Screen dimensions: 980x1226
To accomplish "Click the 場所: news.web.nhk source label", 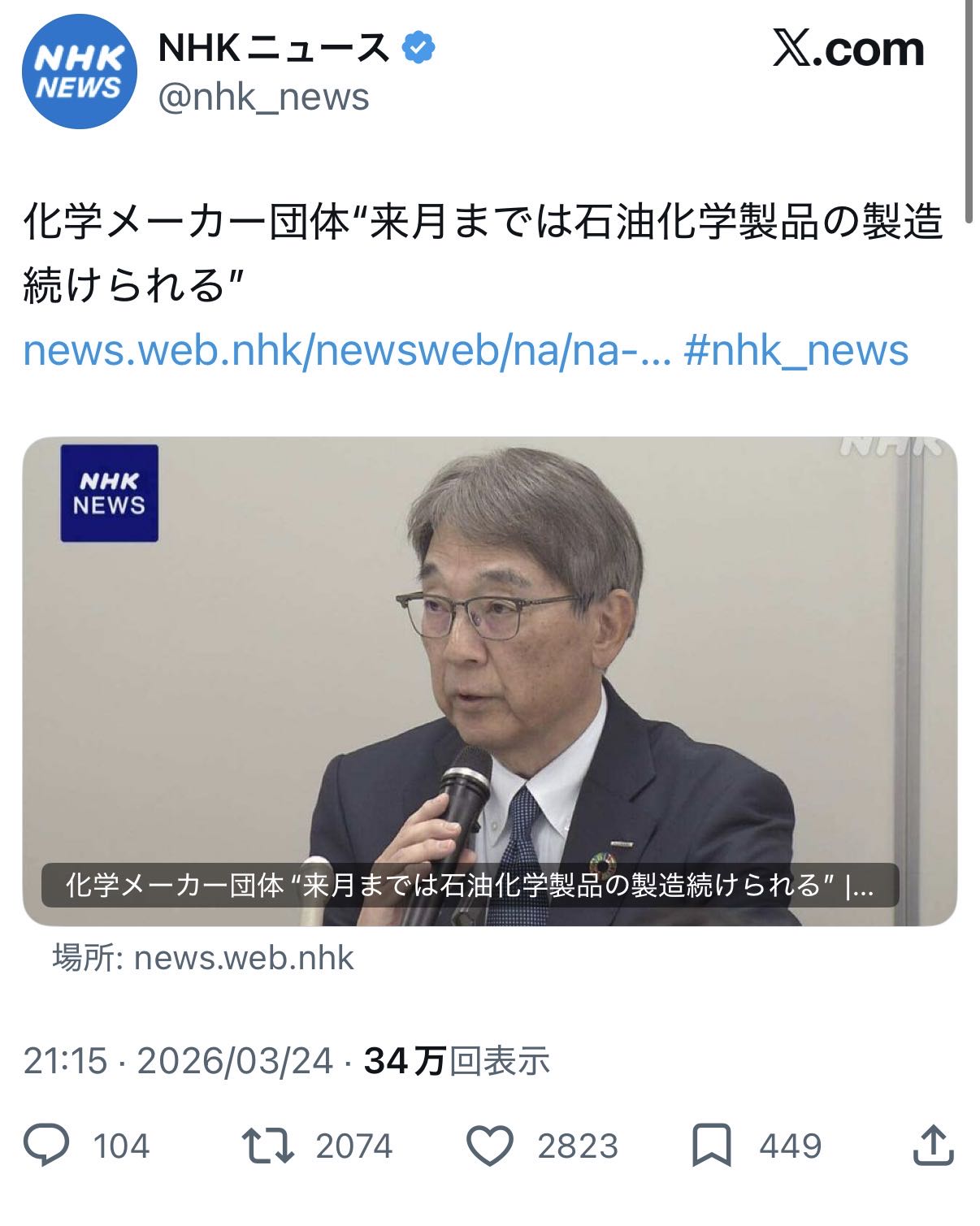I will point(204,958).
